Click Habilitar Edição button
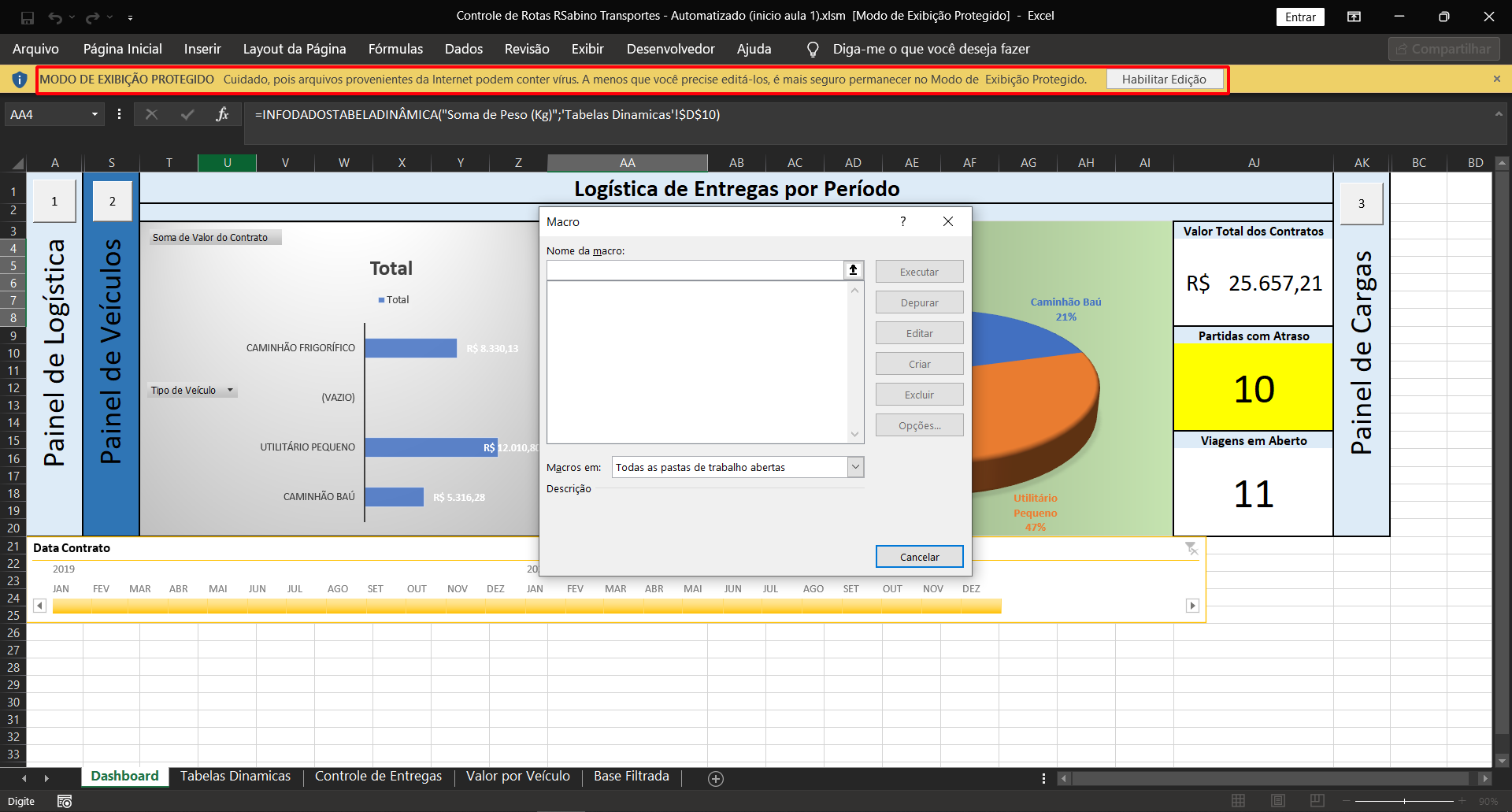This screenshot has height=812, width=1512. (1164, 80)
